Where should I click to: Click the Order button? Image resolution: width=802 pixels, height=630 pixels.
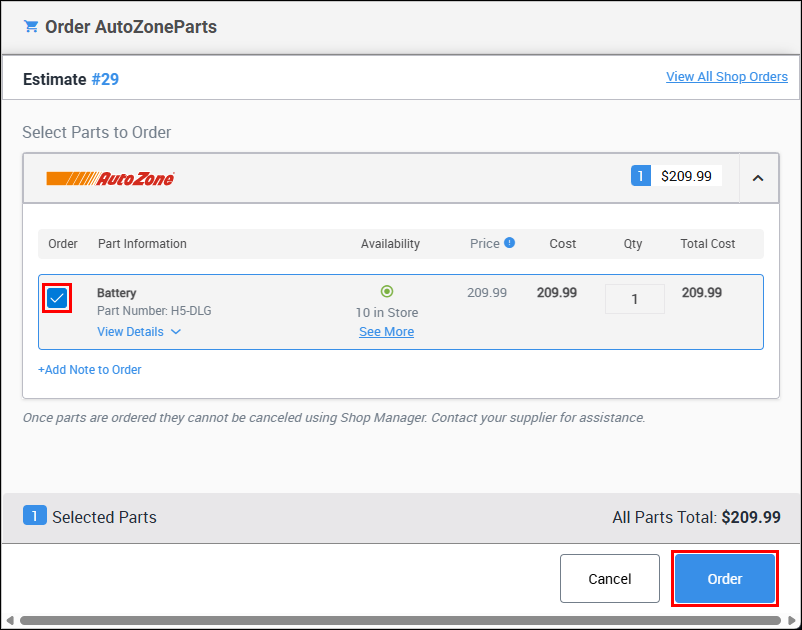[x=725, y=579]
